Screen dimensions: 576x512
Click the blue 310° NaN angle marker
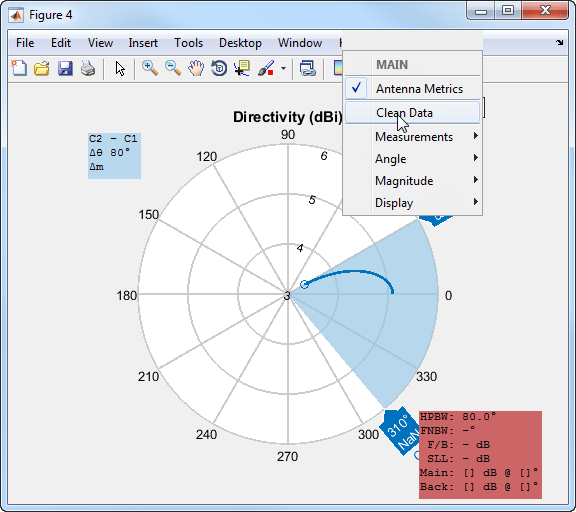coord(400,430)
